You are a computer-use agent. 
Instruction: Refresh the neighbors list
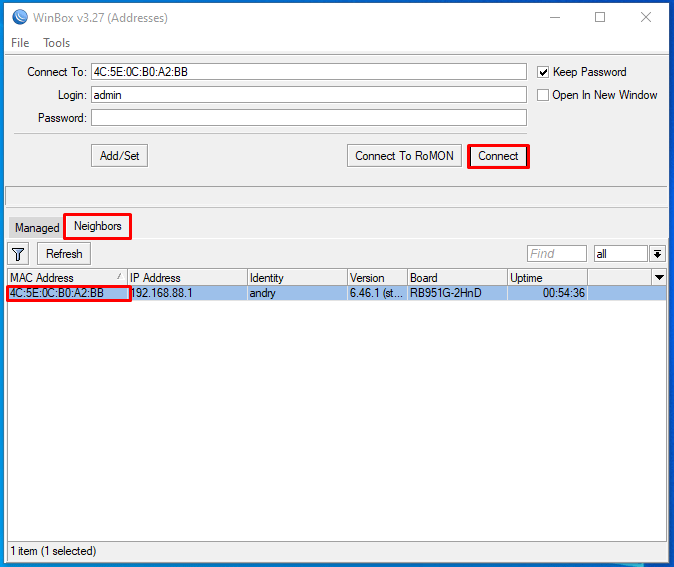pyautogui.click(x=64, y=254)
